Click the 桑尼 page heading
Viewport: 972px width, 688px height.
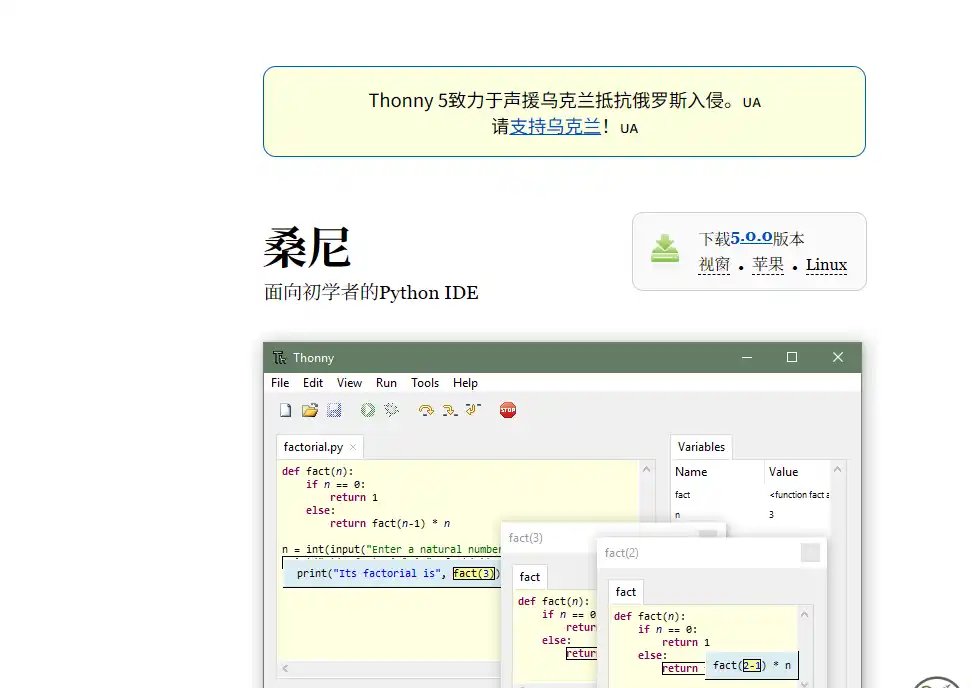[307, 247]
